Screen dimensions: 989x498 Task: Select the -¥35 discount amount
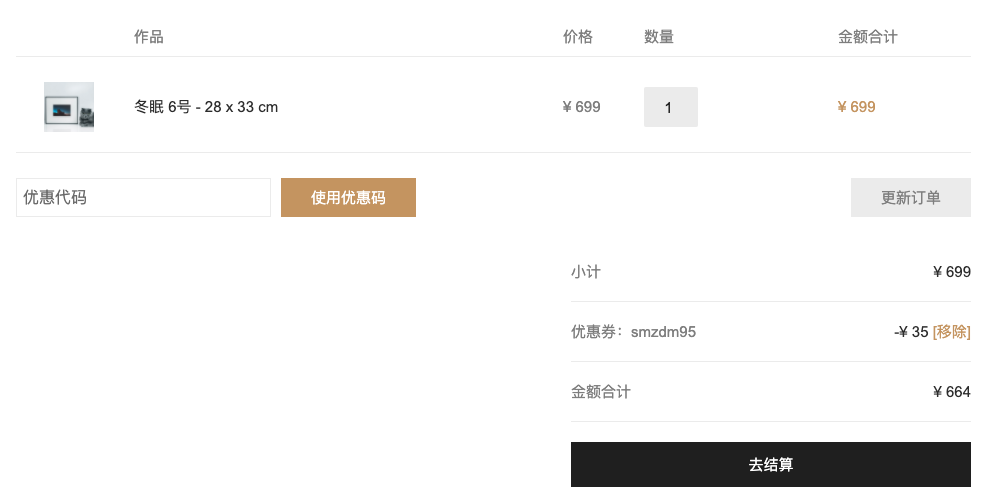click(911, 332)
